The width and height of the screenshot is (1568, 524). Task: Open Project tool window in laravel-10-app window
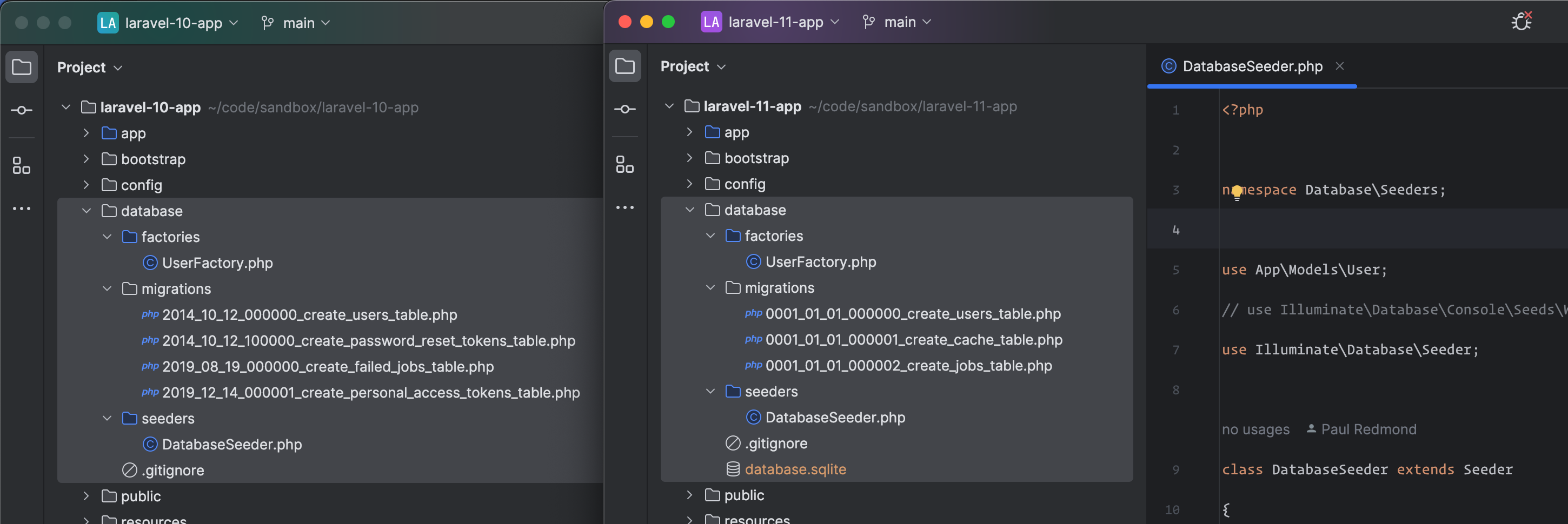[x=21, y=67]
